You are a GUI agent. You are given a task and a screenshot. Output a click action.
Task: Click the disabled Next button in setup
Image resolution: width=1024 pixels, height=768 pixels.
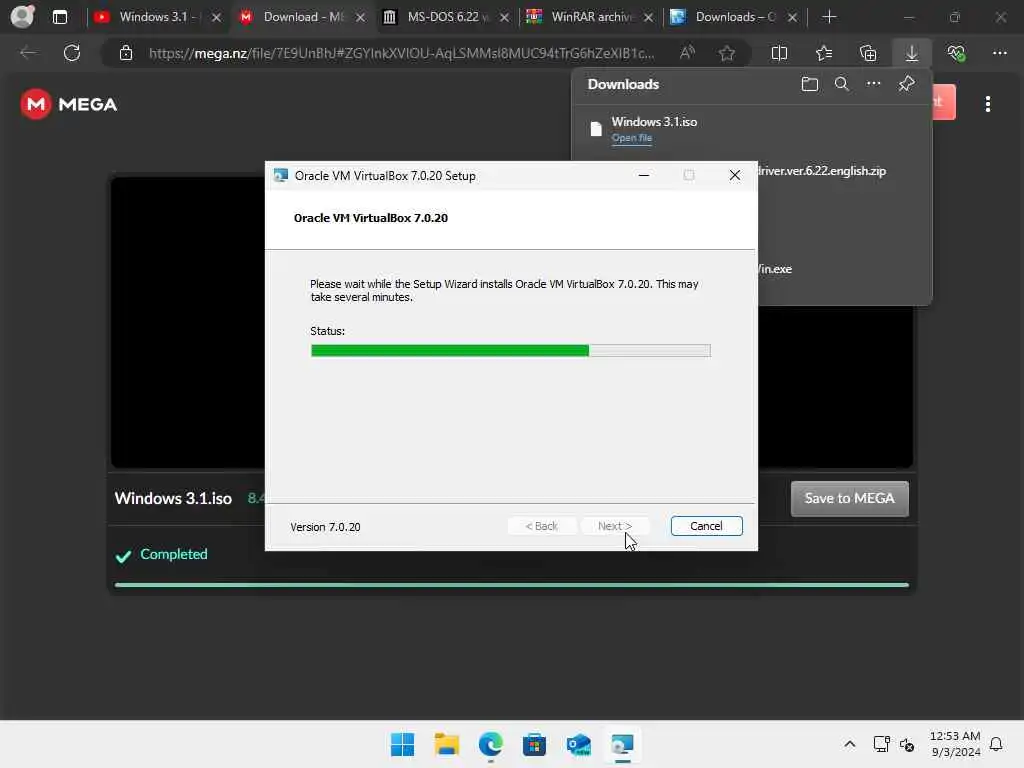coord(615,526)
